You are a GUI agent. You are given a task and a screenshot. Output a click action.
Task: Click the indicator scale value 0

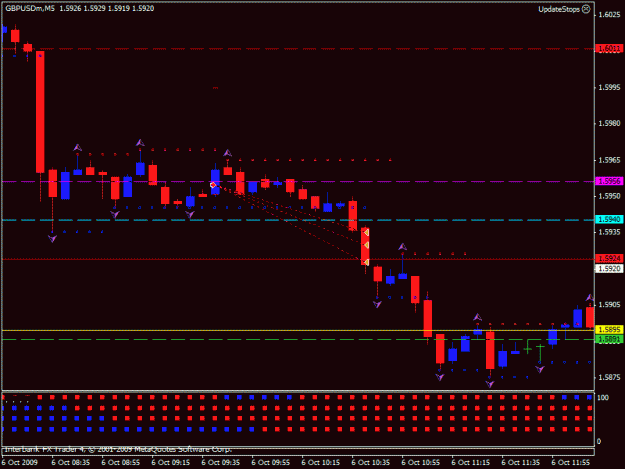(x=599, y=442)
